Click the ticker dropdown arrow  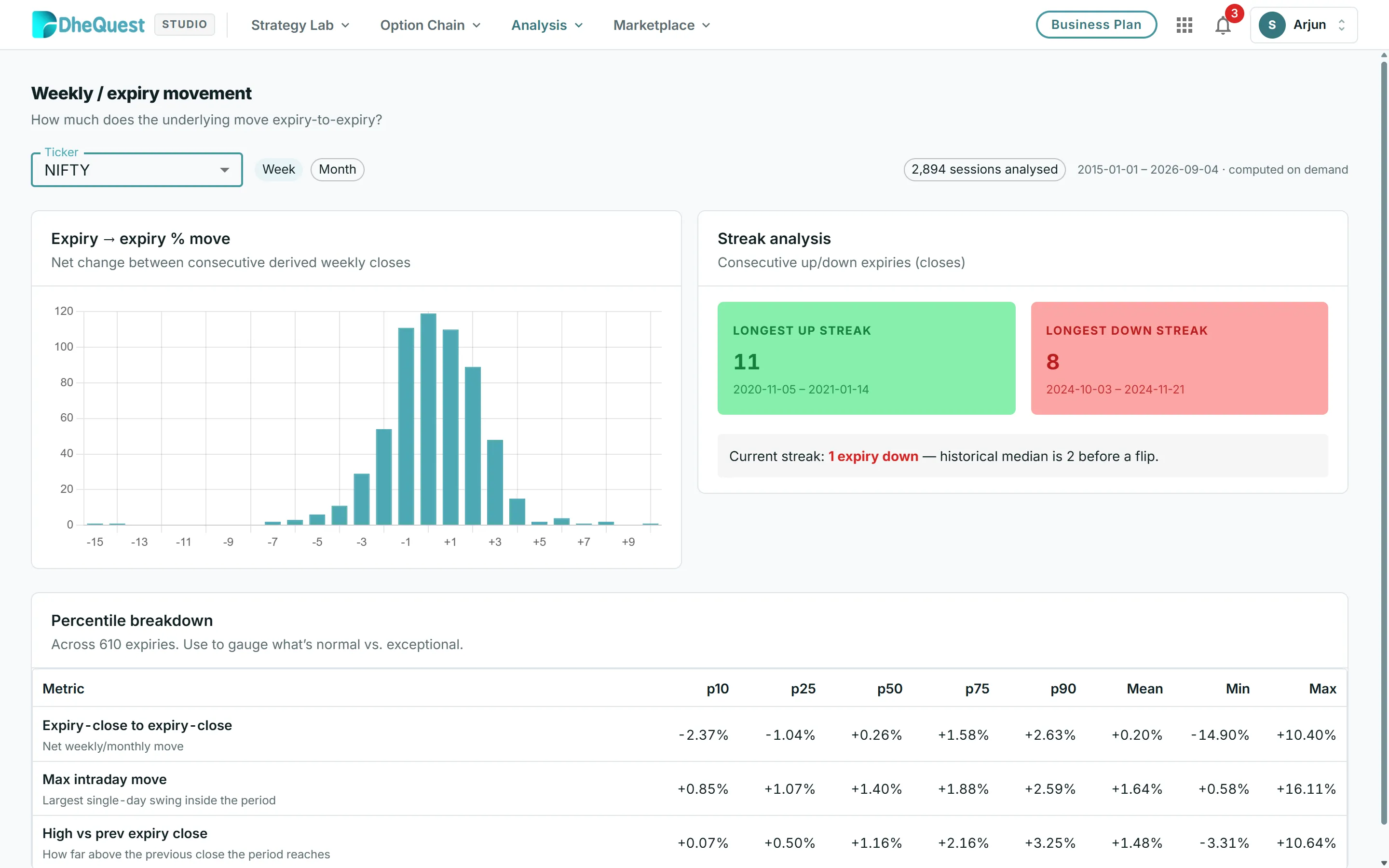[x=224, y=170]
